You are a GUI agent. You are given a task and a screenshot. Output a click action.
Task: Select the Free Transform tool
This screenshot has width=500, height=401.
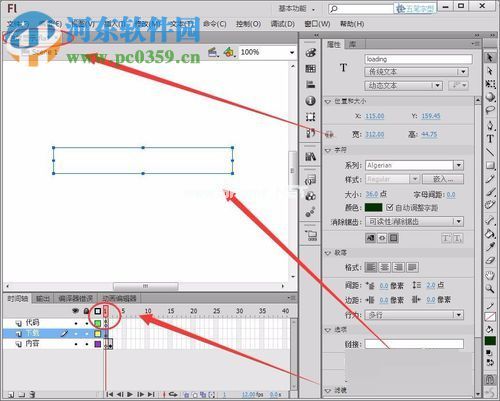[x=490, y=84]
